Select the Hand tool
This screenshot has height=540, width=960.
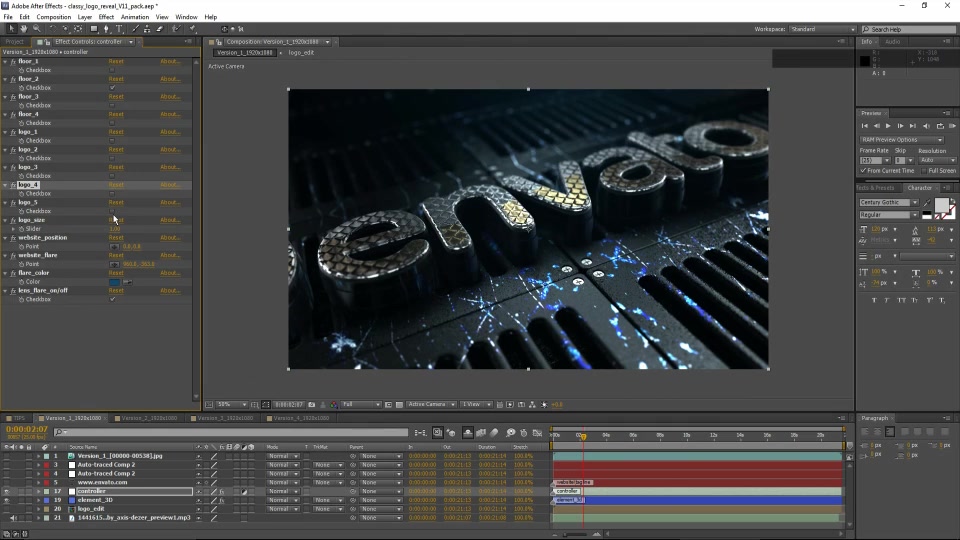pos(24,29)
